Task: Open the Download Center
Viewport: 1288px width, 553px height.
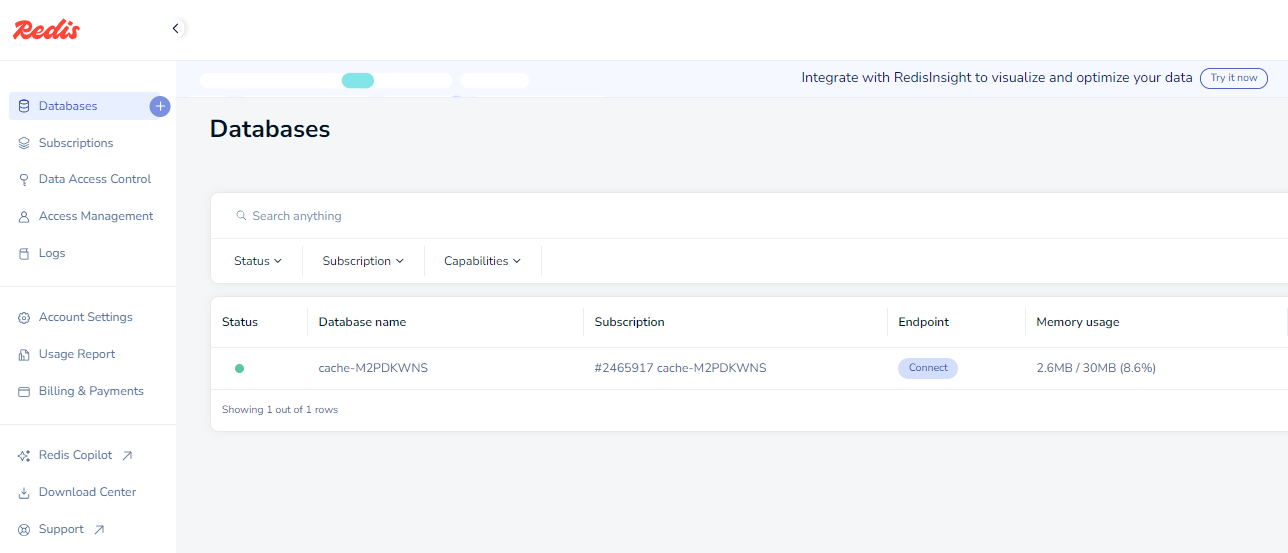Action: [x=87, y=492]
